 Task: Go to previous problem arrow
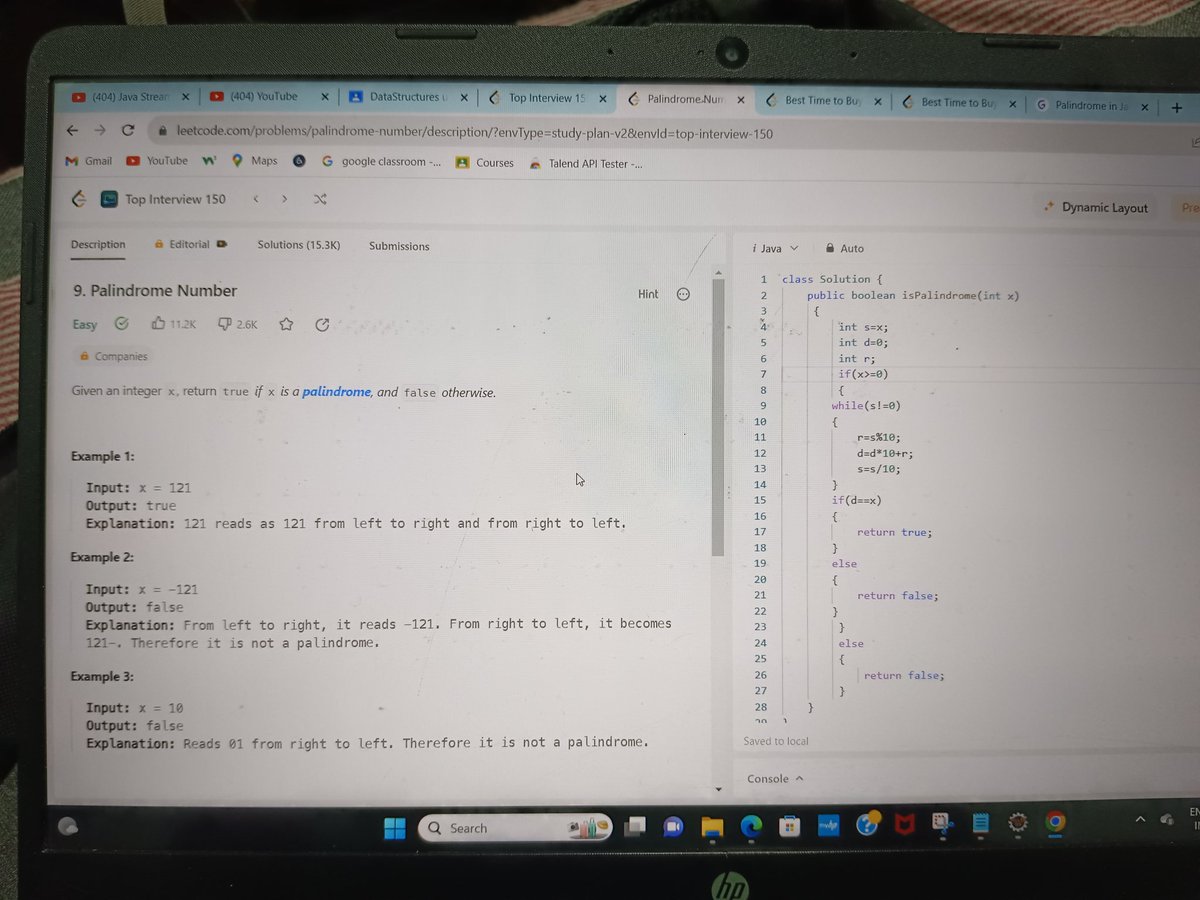point(256,199)
